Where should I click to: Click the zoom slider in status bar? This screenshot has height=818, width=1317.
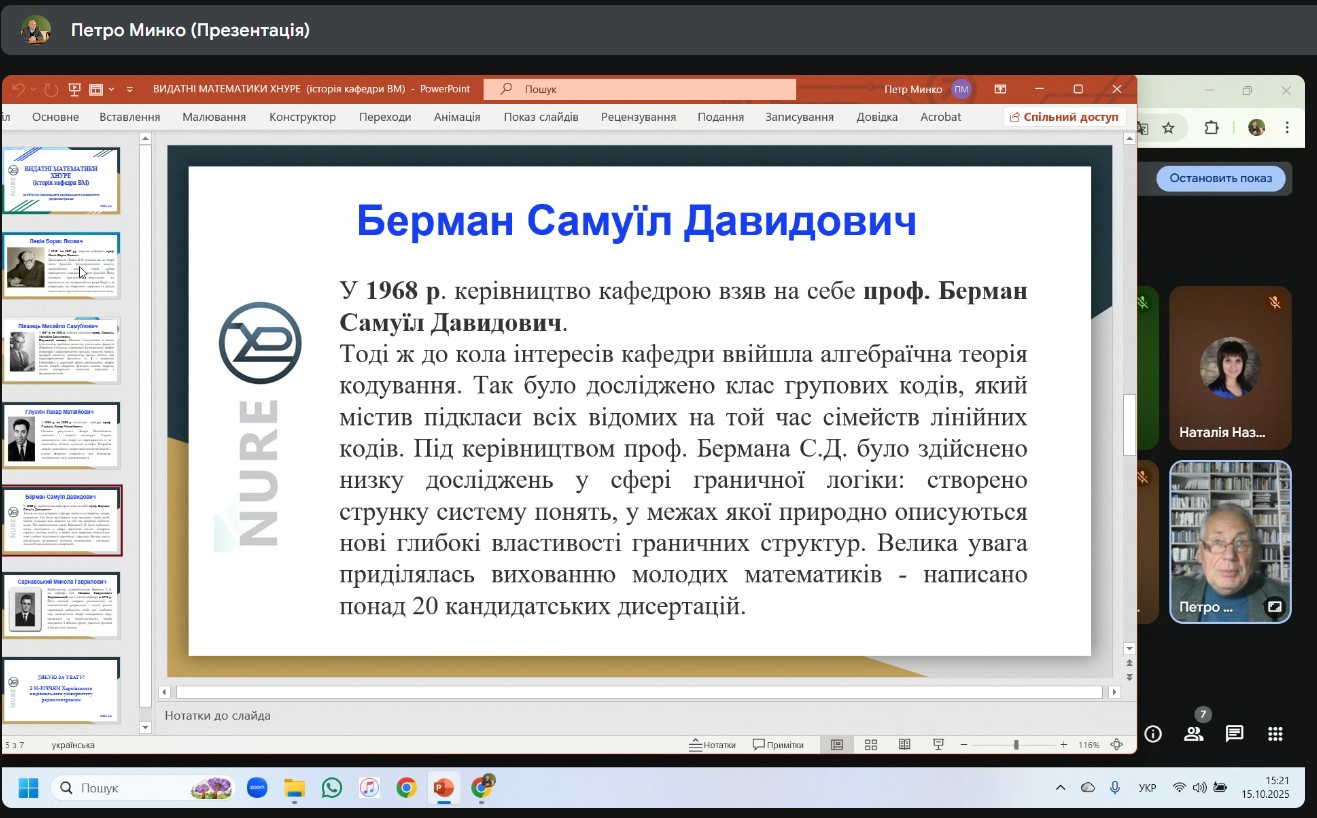(1014, 745)
